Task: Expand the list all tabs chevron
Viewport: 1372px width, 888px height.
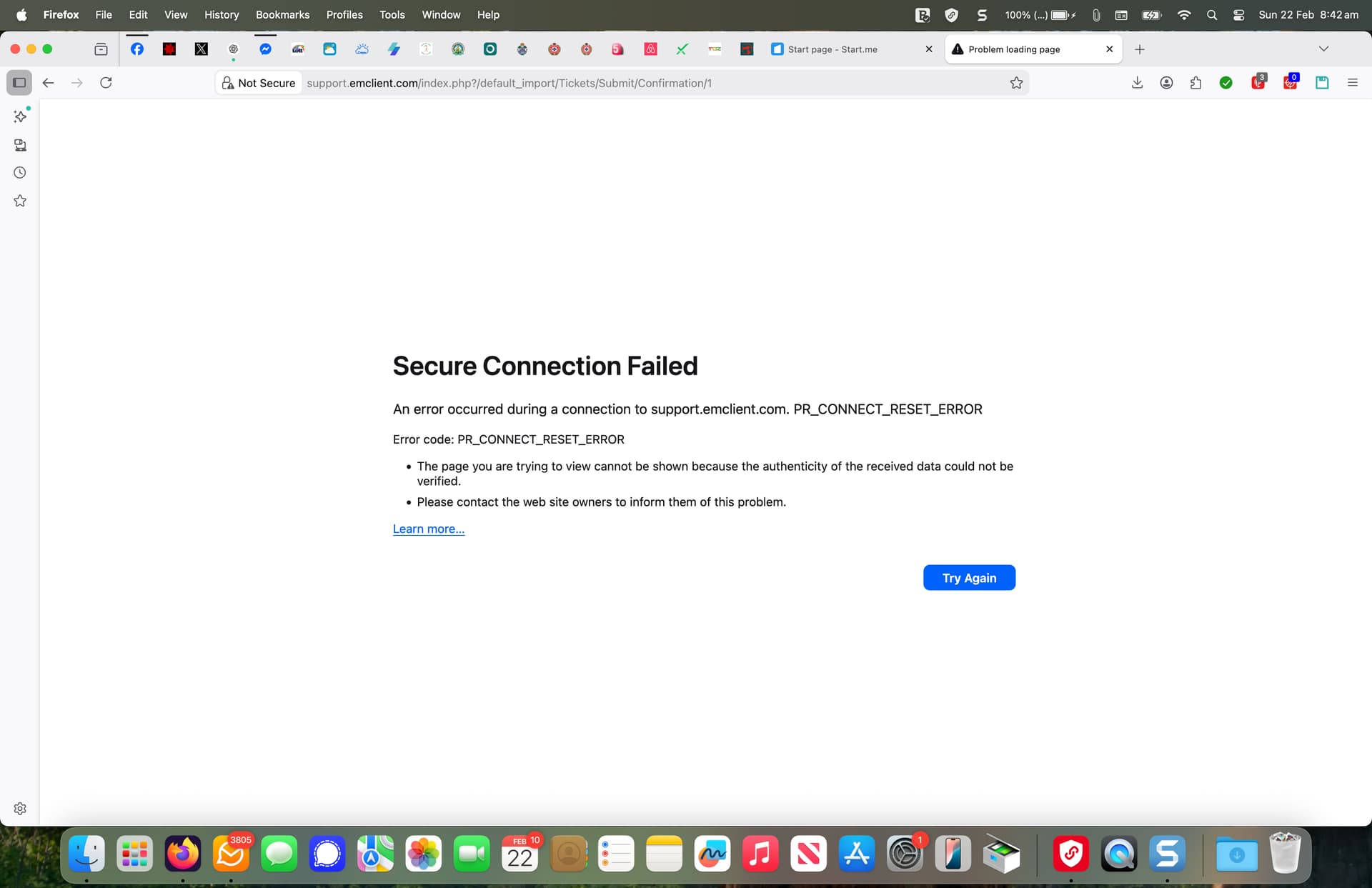Action: [1323, 49]
